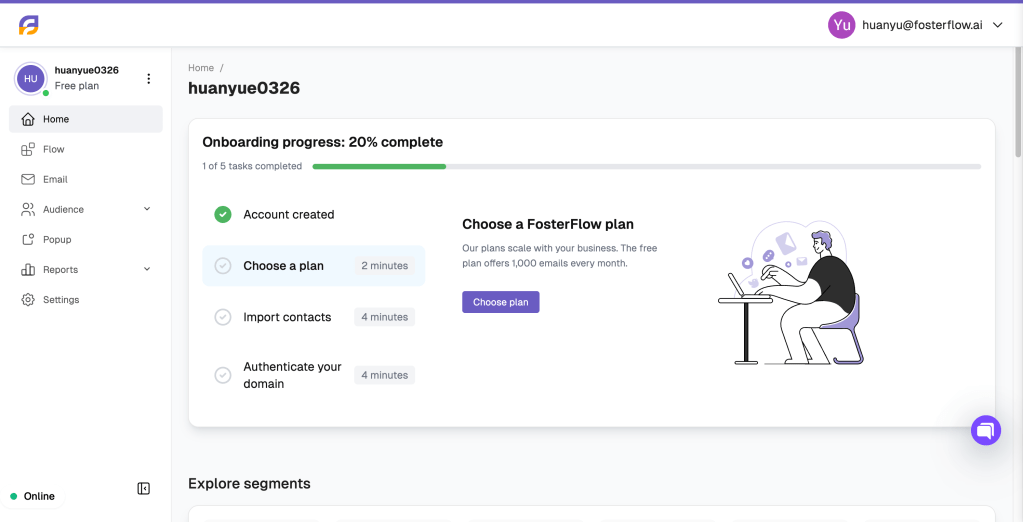The image size is (1023, 522).
Task: Expand the Audience submenu chevron
Action: point(147,209)
